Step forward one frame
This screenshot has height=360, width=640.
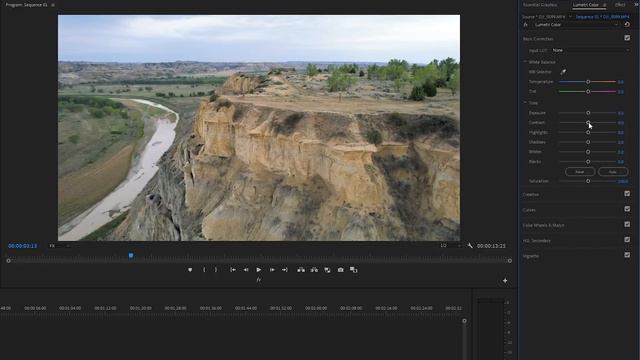tap(272, 270)
